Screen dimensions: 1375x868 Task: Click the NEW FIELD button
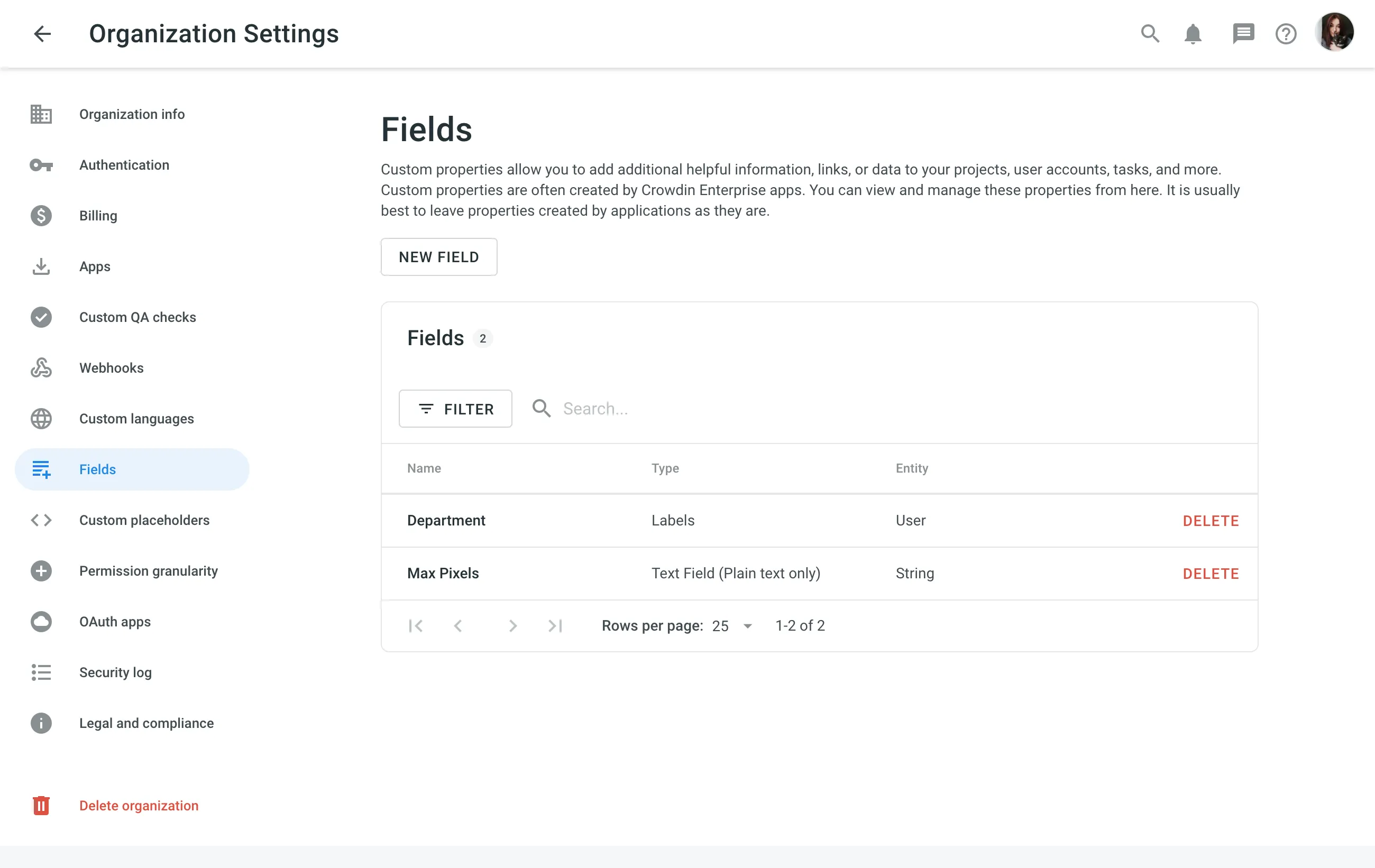click(x=438, y=257)
